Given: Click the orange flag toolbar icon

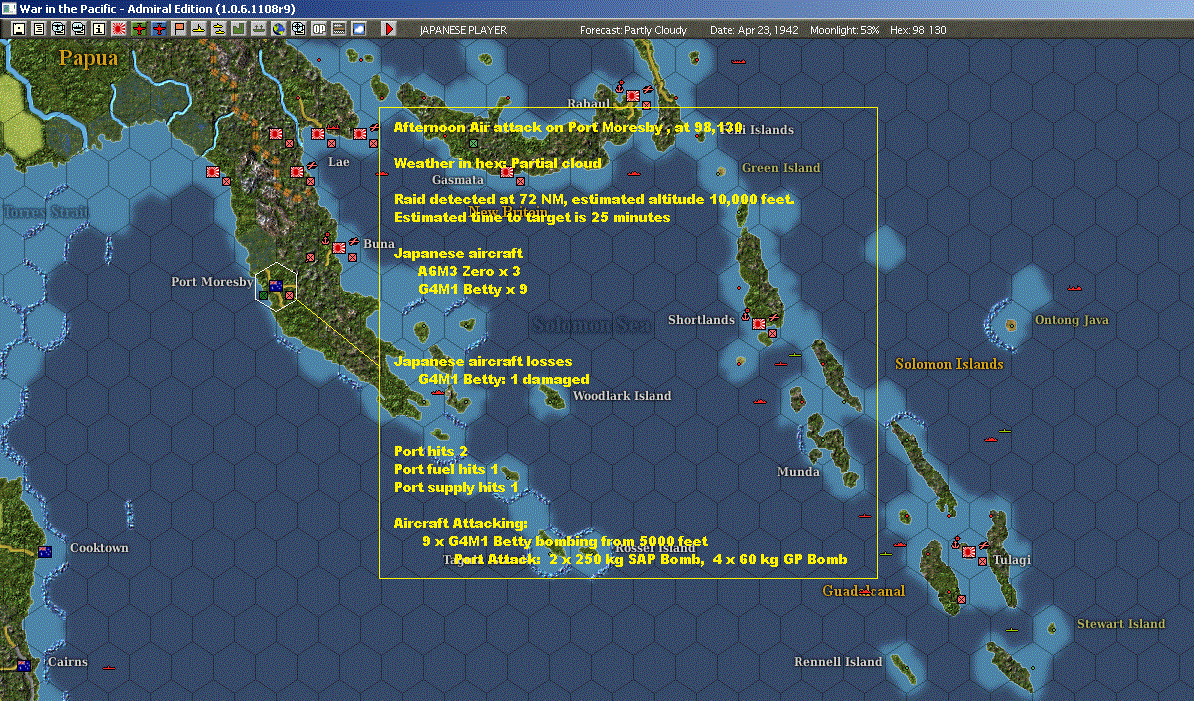Looking at the screenshot, I should coord(178,29).
